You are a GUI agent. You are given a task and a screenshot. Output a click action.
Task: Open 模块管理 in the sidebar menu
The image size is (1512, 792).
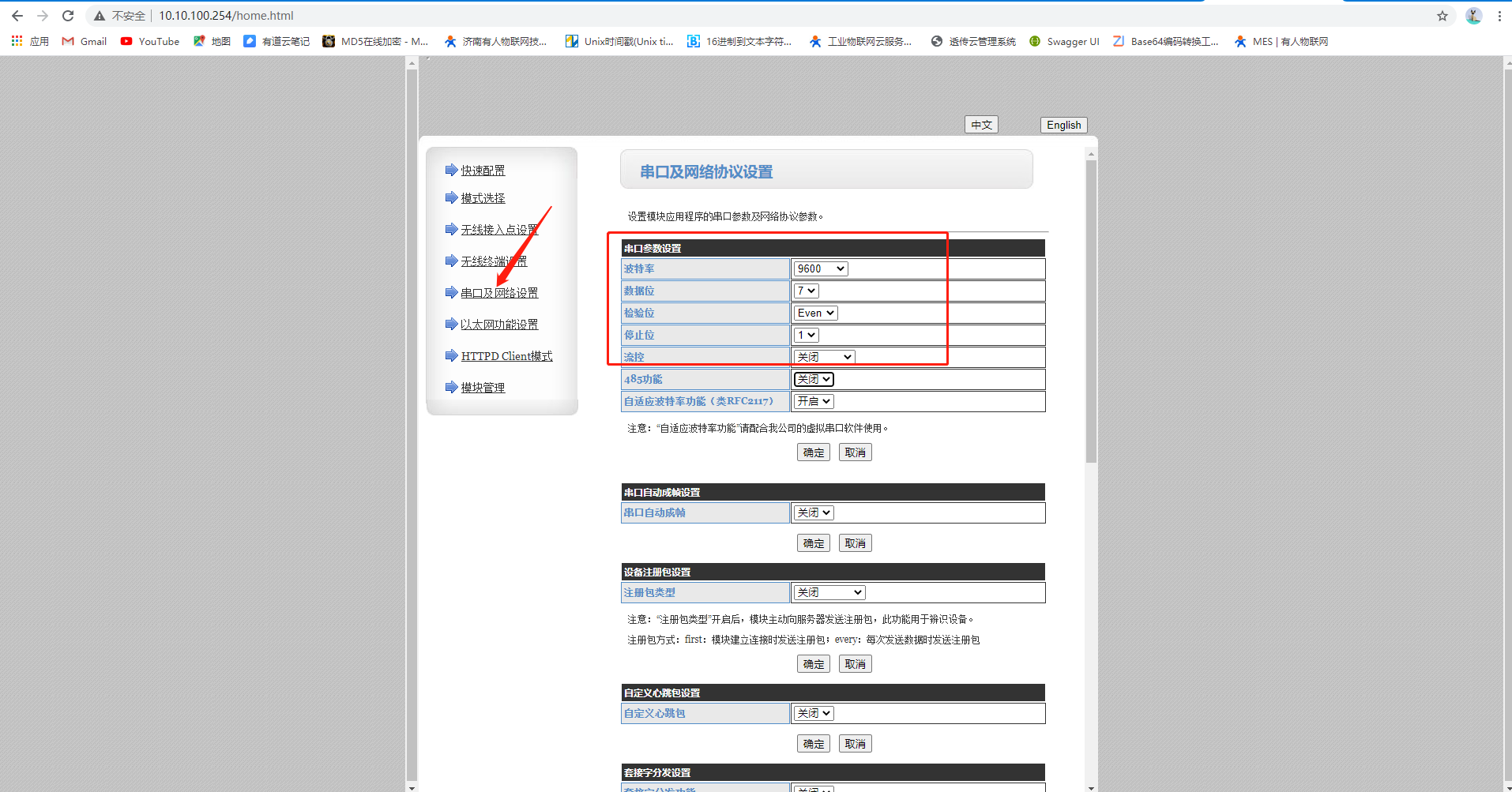(483, 388)
